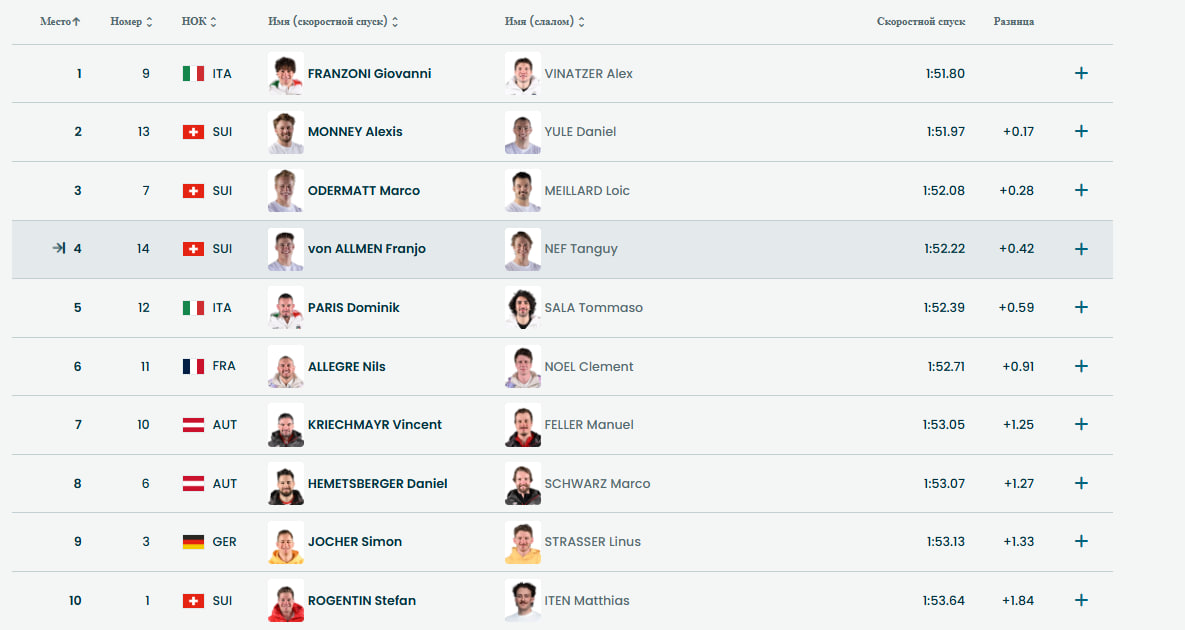Image resolution: width=1185 pixels, height=630 pixels.
Task: Click the arrow marker beside place 4
Action: point(59,248)
